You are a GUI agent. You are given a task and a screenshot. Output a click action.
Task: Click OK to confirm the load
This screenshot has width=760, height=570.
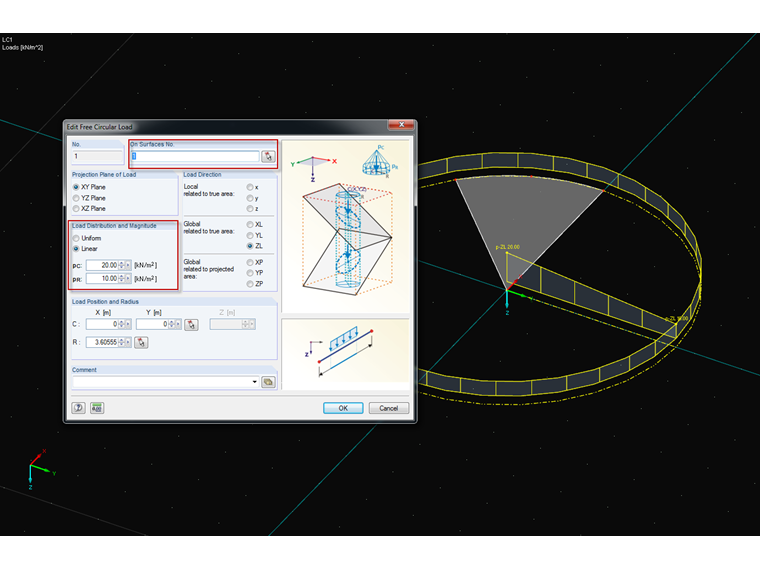343,408
